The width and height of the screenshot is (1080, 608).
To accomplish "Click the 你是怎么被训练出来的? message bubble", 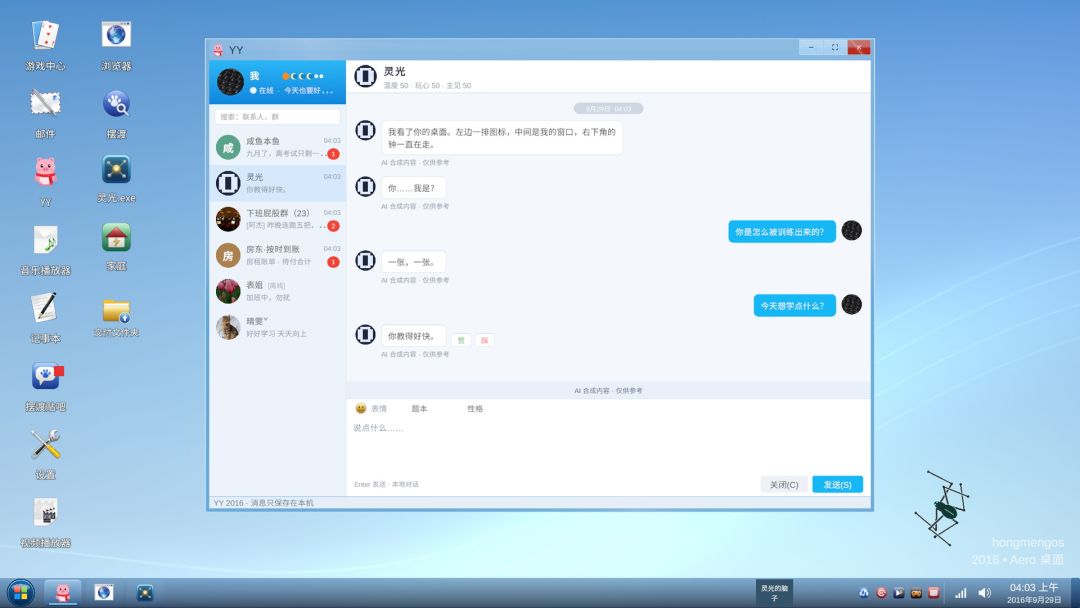I will pos(782,232).
